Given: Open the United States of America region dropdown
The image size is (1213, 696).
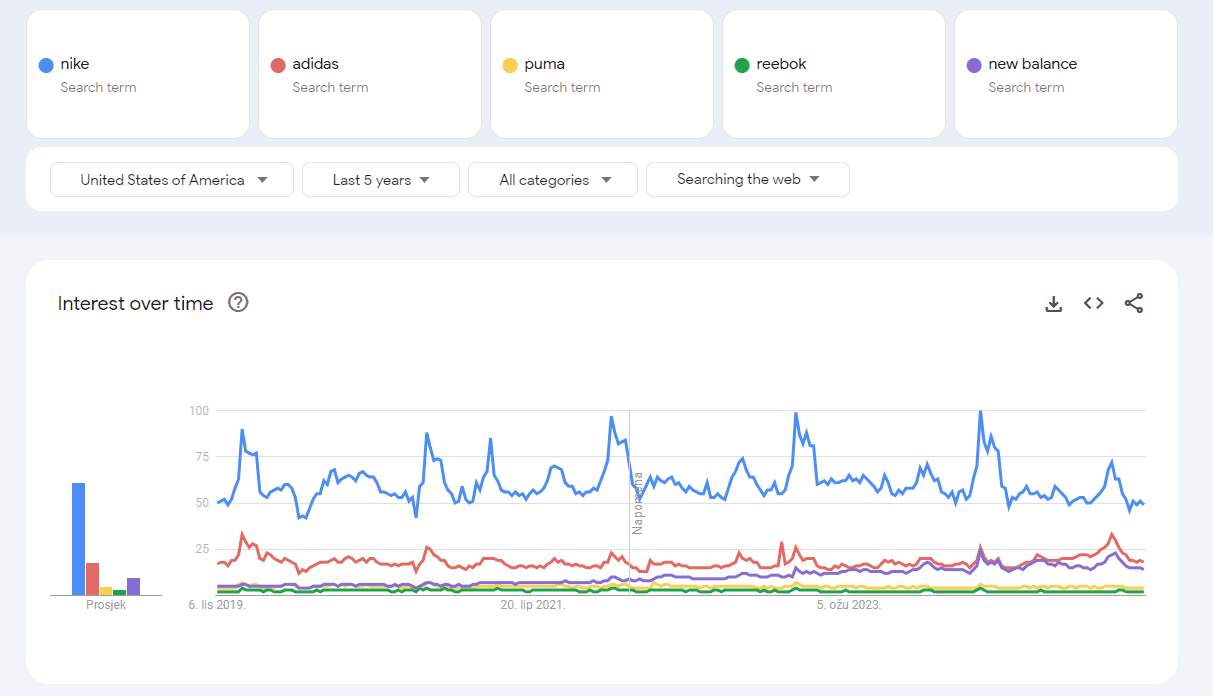Looking at the screenshot, I should click(x=172, y=180).
